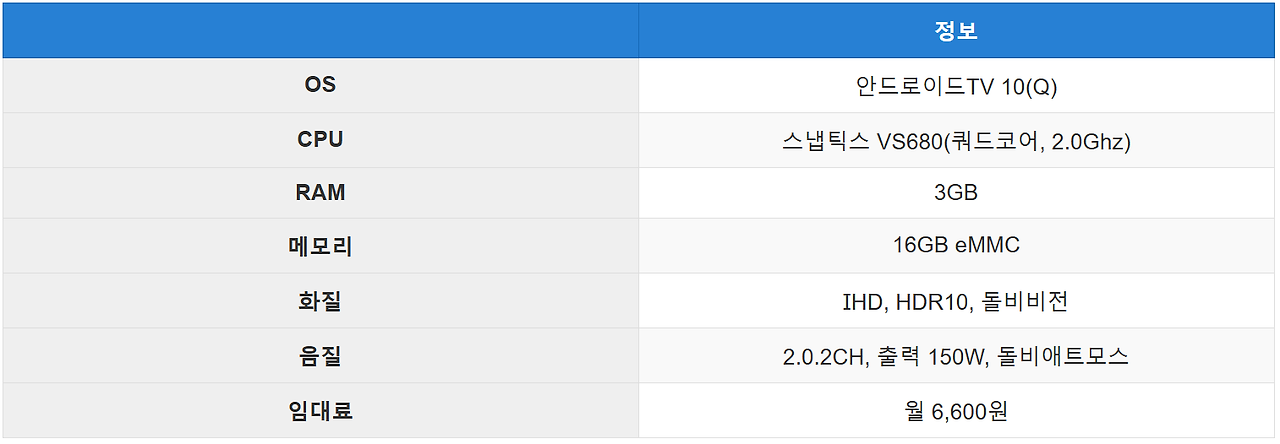Select the RAM row label
Screen dimensions: 1280x444
(320, 193)
